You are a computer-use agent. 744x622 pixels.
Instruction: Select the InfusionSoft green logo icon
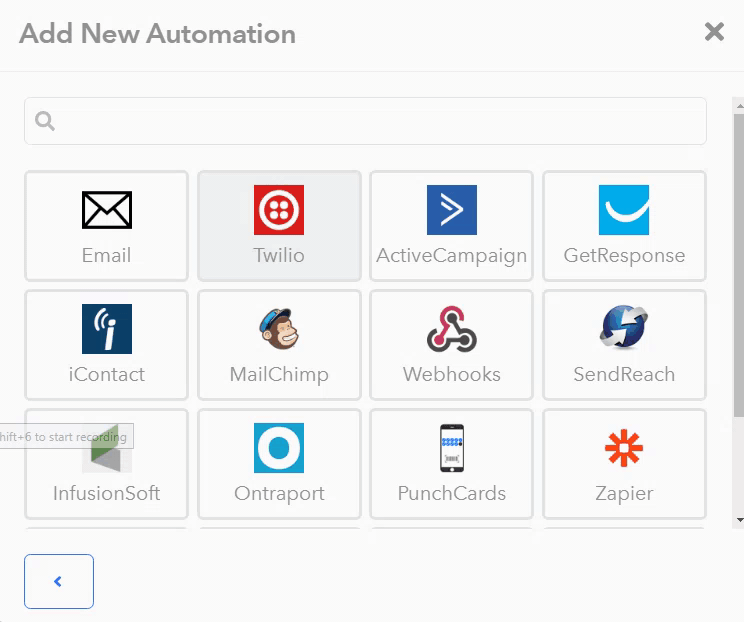(x=107, y=448)
